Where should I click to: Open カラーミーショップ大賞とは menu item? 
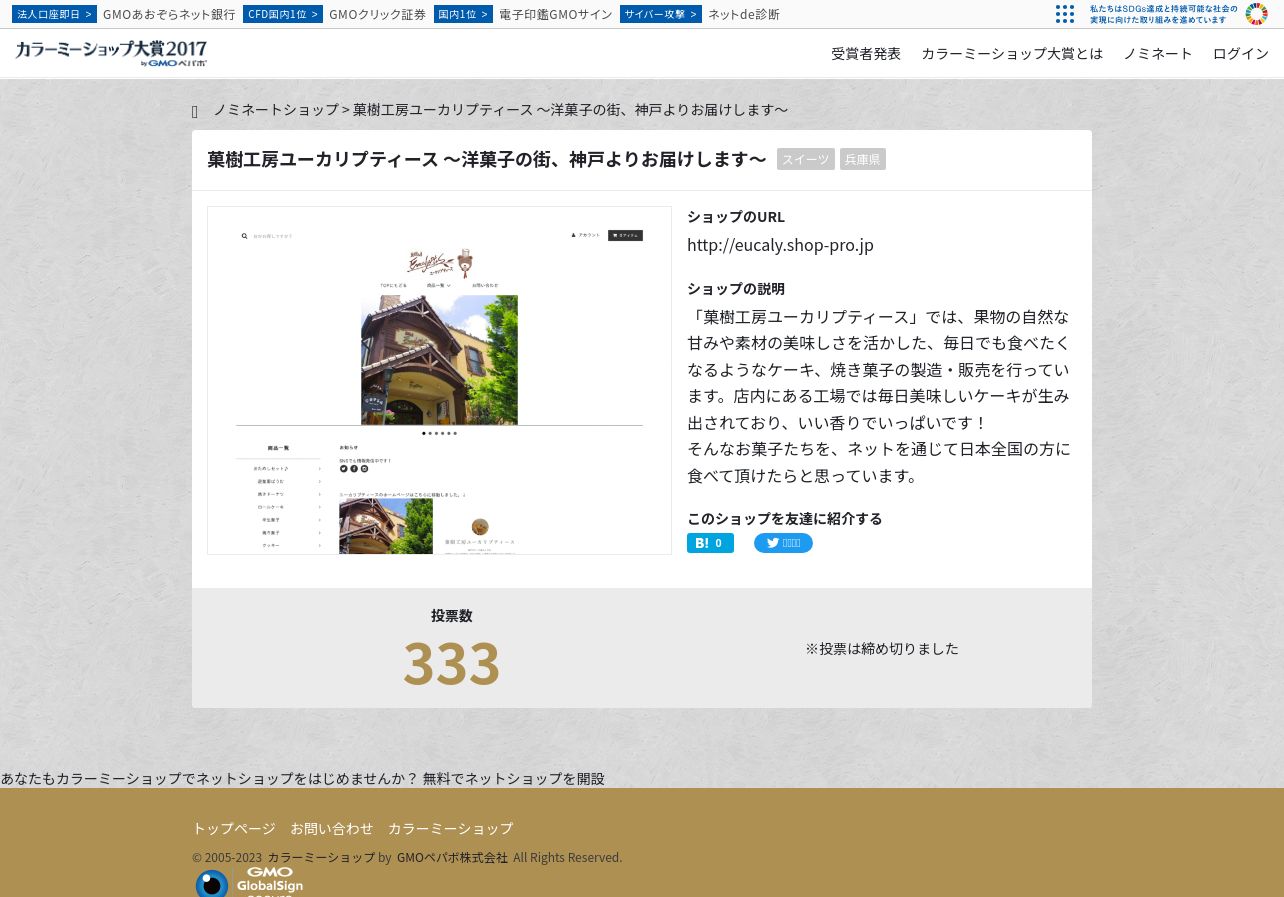1012,54
